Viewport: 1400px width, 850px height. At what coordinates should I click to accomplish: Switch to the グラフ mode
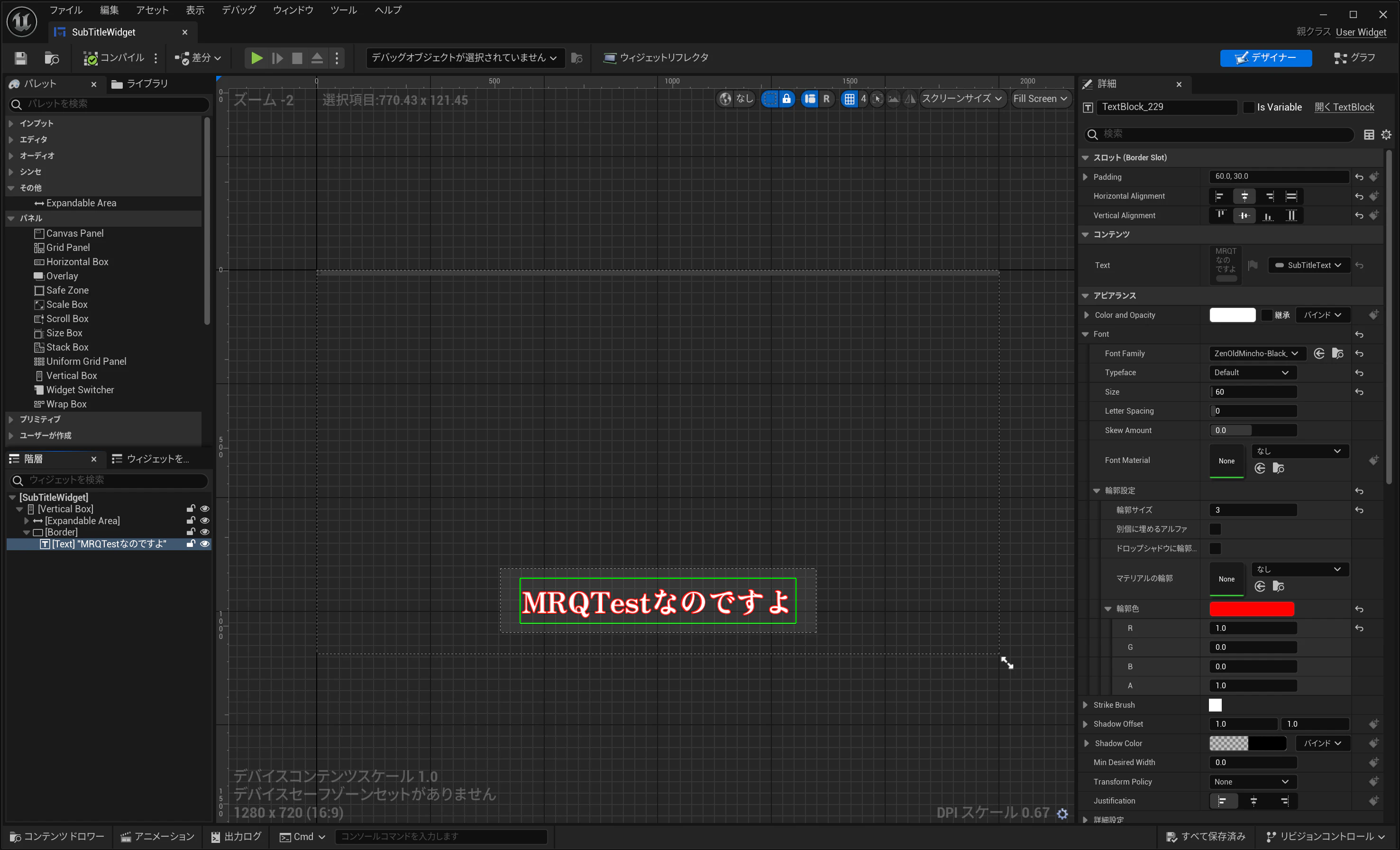[1354, 58]
